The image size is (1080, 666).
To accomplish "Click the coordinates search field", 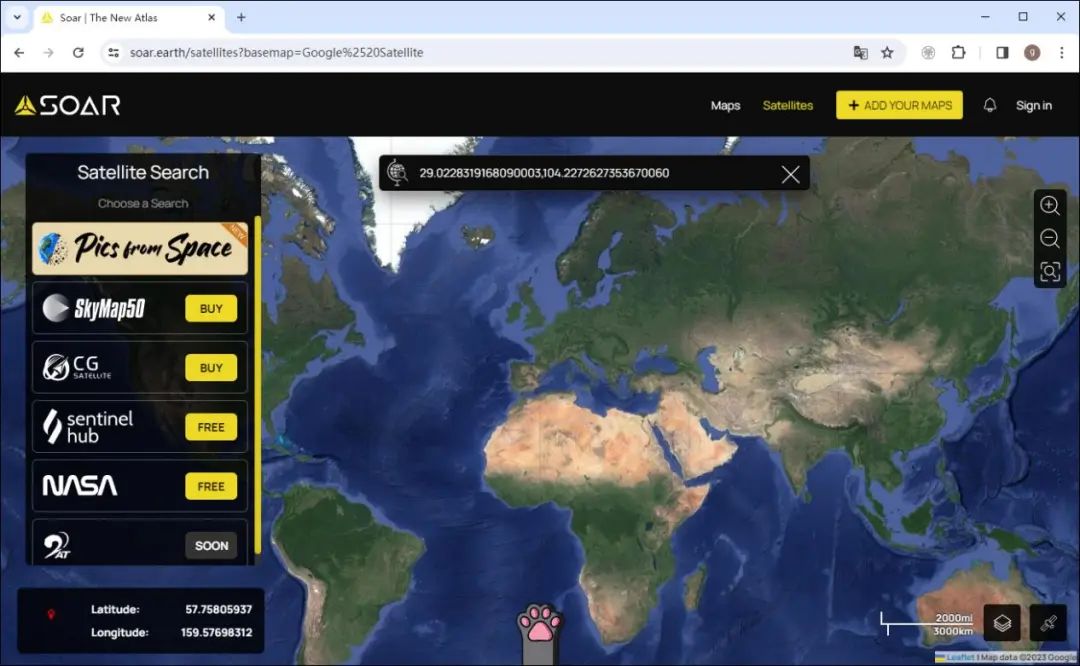I will click(594, 173).
